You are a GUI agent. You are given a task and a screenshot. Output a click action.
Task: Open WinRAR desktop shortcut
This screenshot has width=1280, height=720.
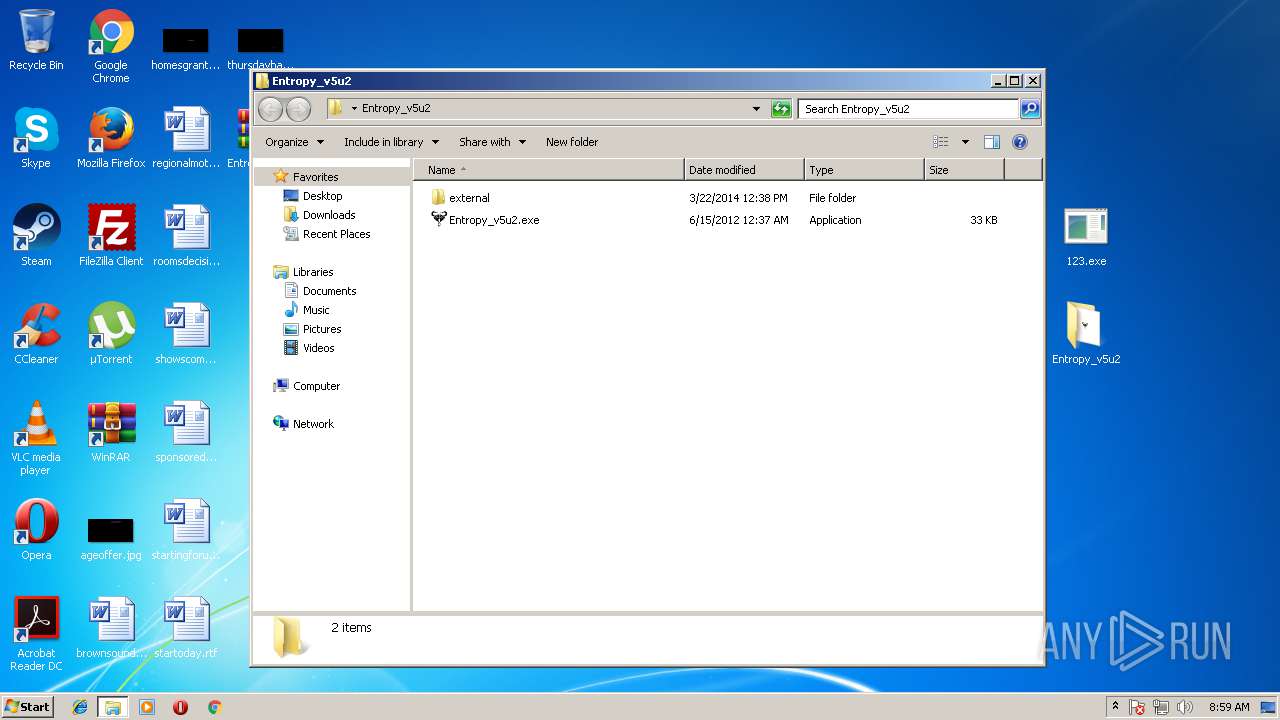coord(111,432)
